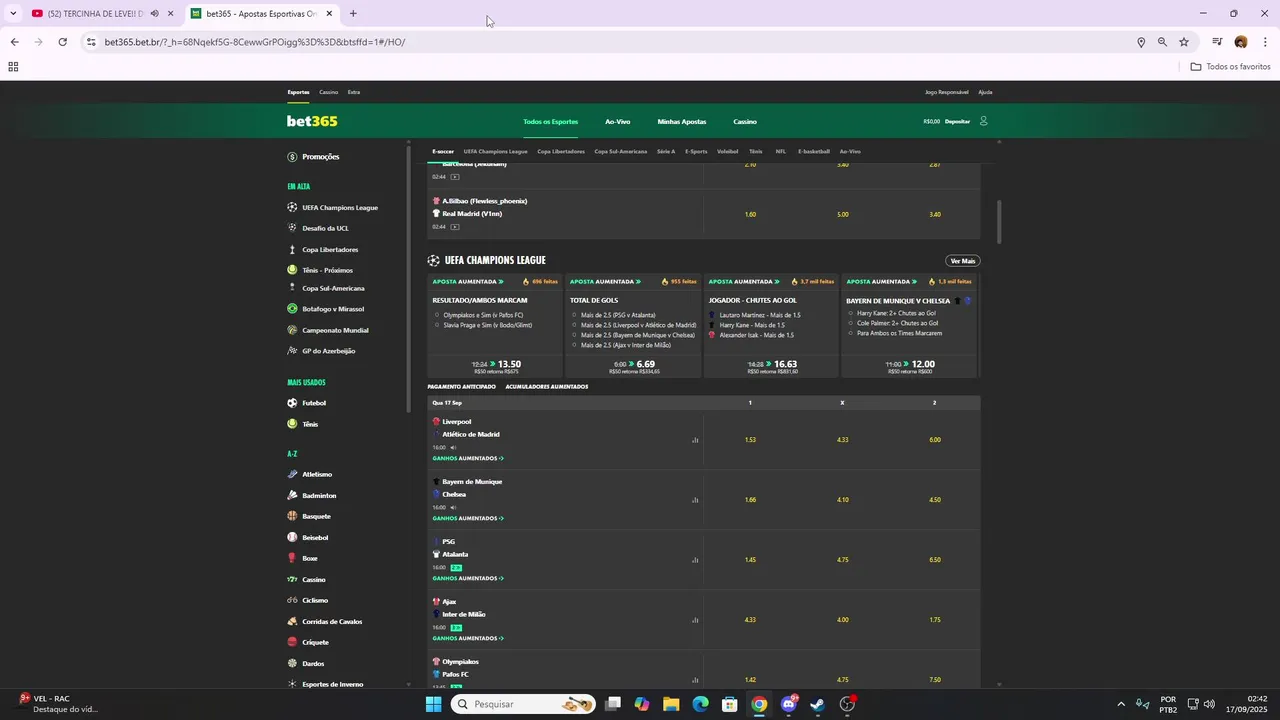The width and height of the screenshot is (1280, 720).
Task: Select the Copa Libertadores league tab
Action: pyautogui.click(x=561, y=152)
